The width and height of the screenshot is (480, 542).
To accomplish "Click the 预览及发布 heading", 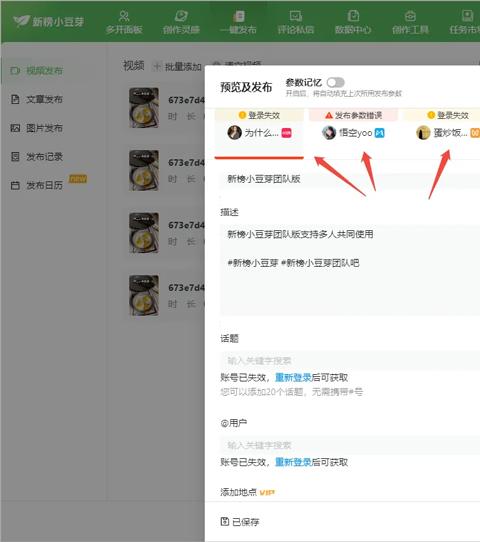I will coord(246,87).
